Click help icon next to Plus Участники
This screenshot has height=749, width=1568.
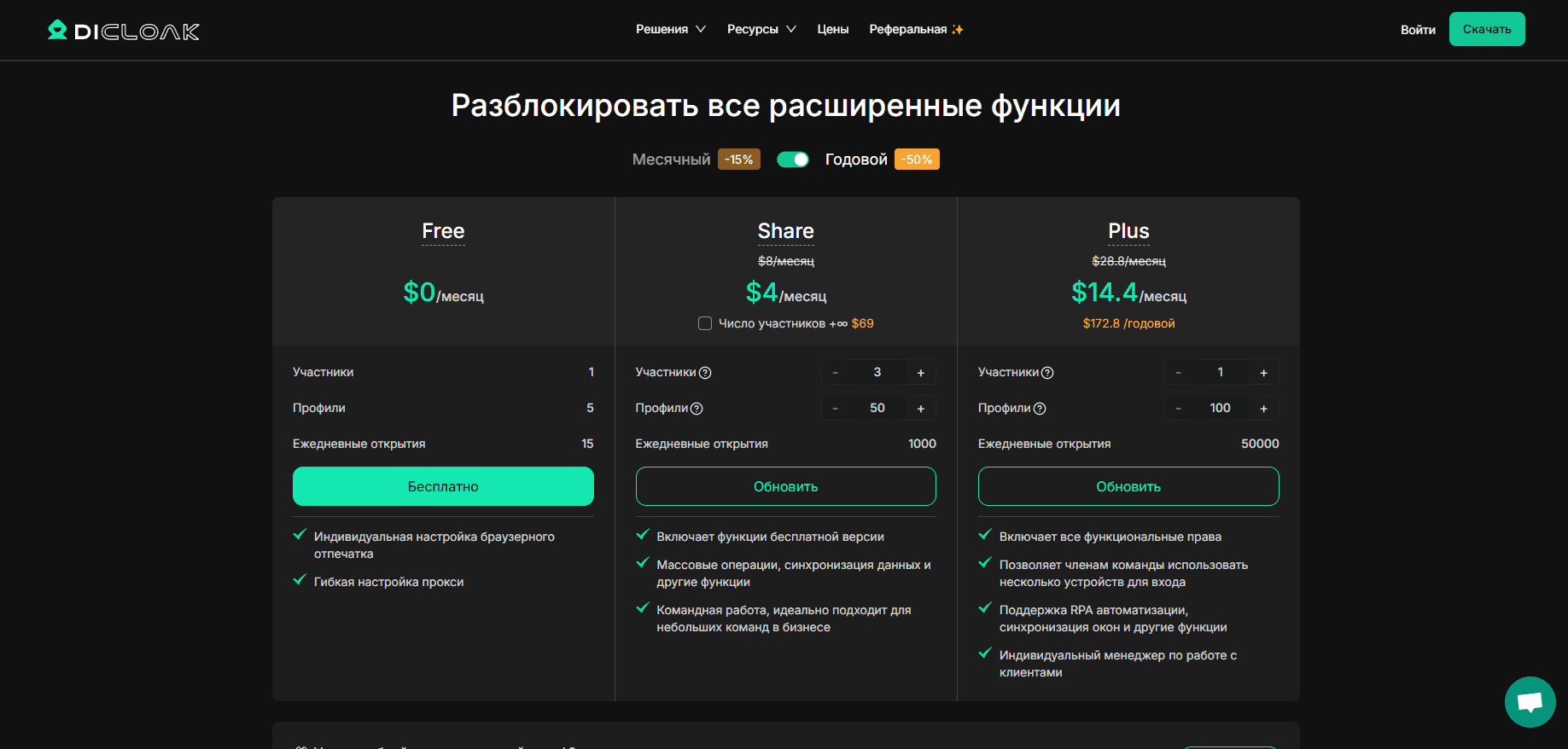coord(1047,373)
